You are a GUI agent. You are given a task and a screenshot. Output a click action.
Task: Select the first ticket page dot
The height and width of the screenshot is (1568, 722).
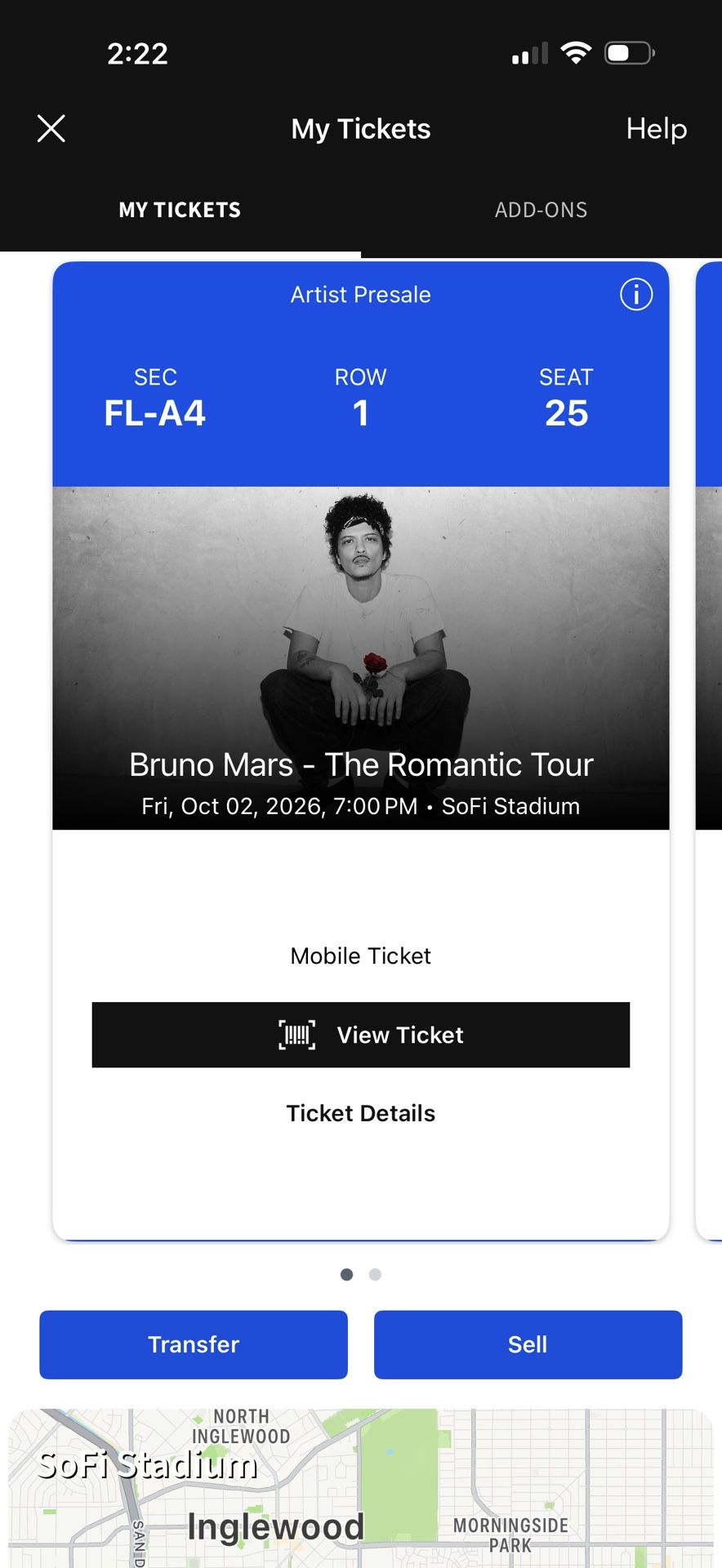pyautogui.click(x=346, y=1274)
